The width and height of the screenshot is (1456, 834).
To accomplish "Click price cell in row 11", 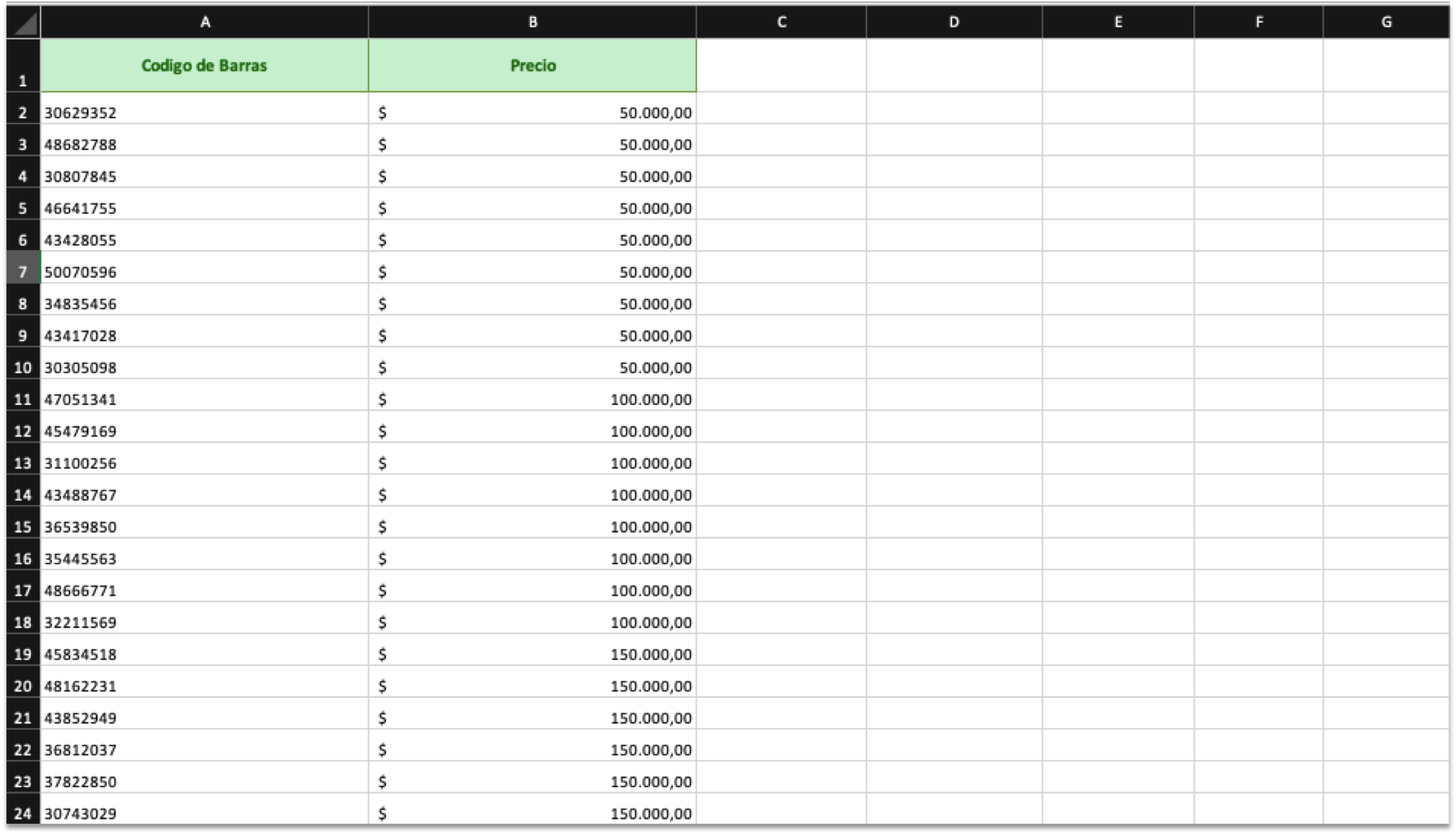I will [x=532, y=399].
